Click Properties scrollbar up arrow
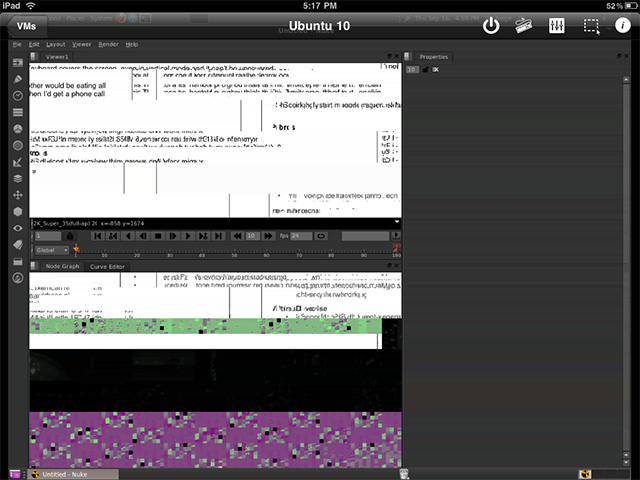Image resolution: width=640 pixels, height=480 pixels. click(x=627, y=80)
